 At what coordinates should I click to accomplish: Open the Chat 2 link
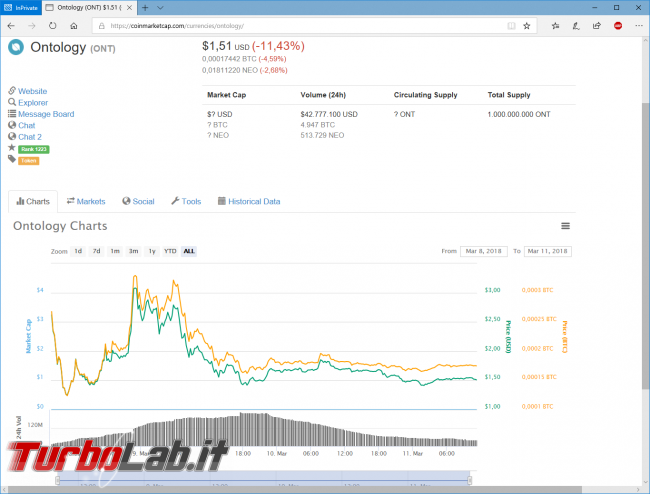pos(30,137)
